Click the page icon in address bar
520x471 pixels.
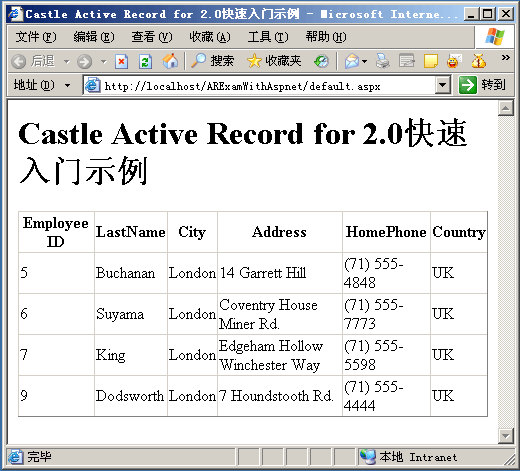point(92,86)
